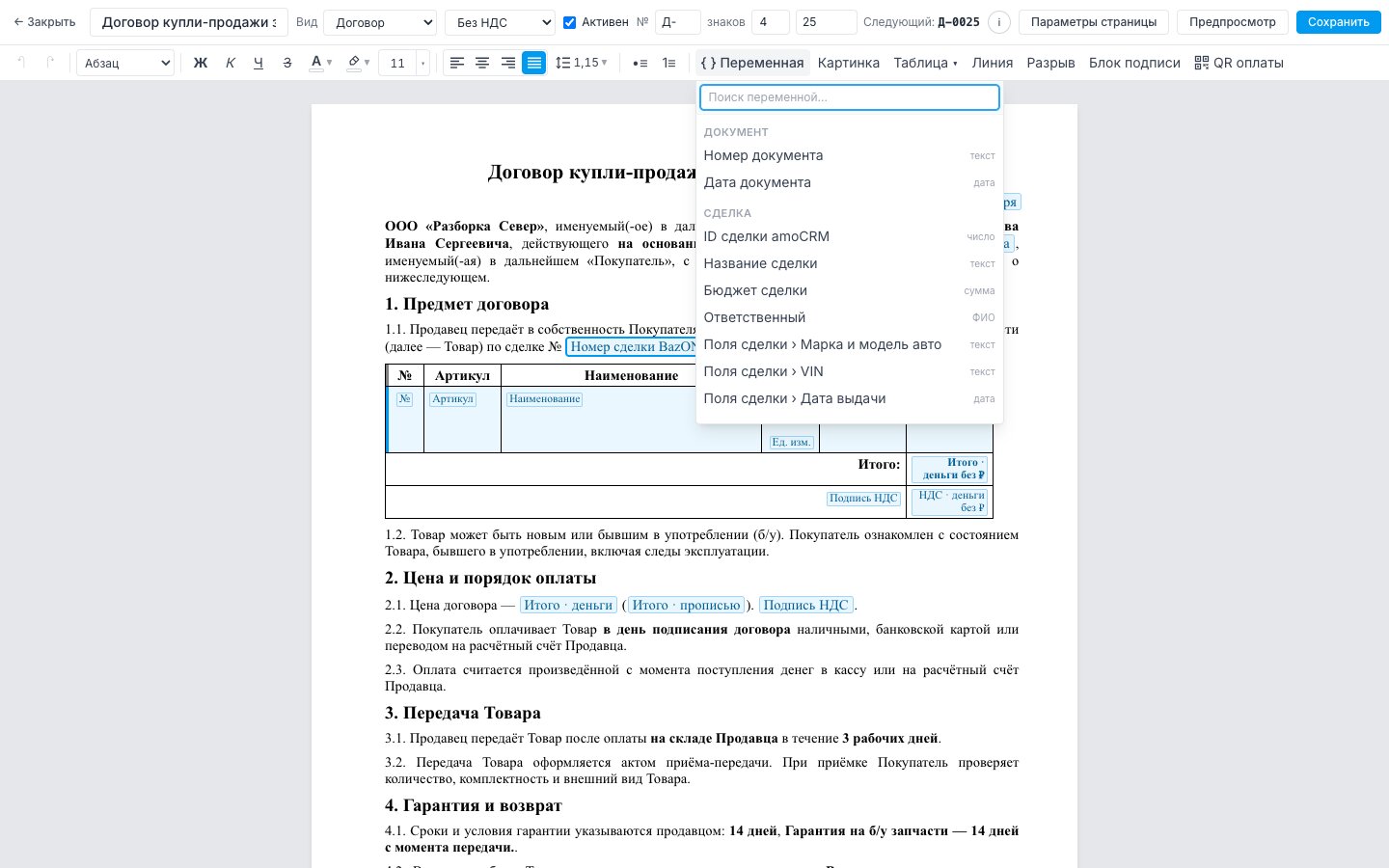Click the next number field showing 25

[x=827, y=22]
